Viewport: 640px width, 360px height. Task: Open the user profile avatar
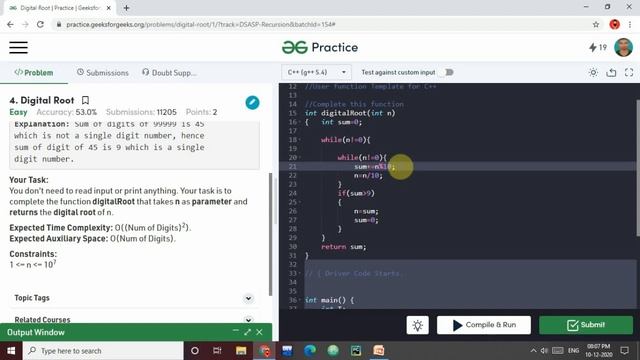click(x=623, y=47)
